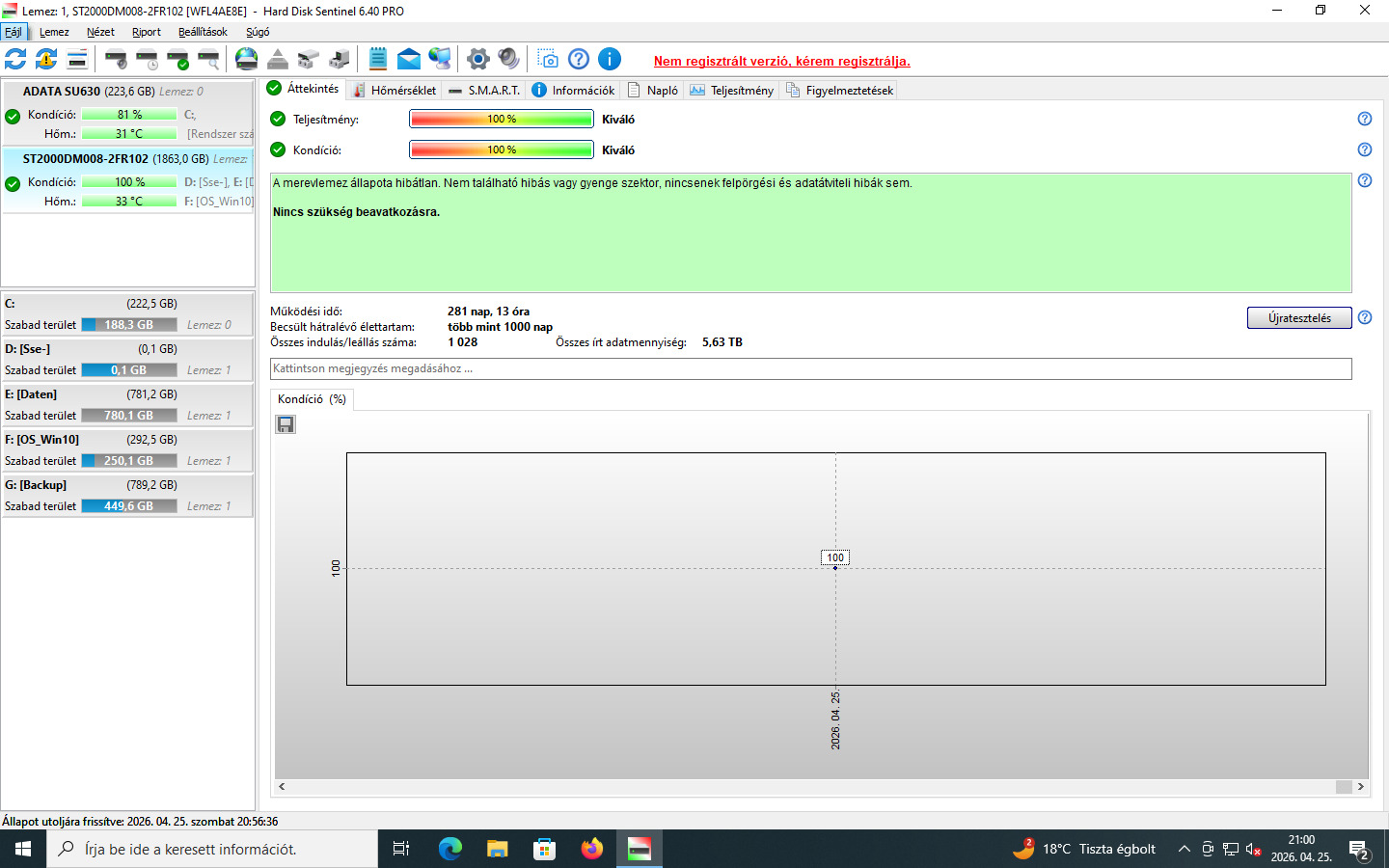Click the save floppy icon above graph

[x=286, y=424]
